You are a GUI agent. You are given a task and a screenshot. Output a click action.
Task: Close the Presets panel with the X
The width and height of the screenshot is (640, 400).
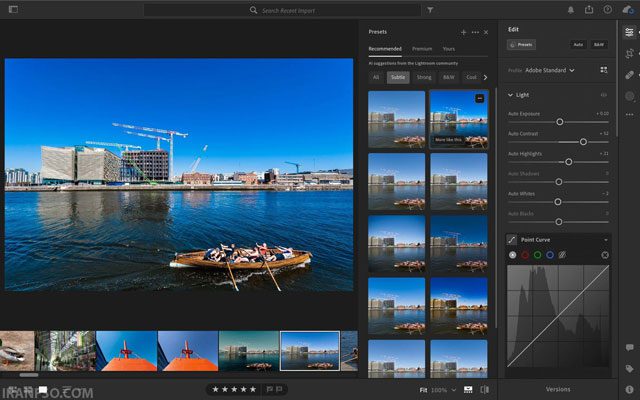tap(486, 32)
